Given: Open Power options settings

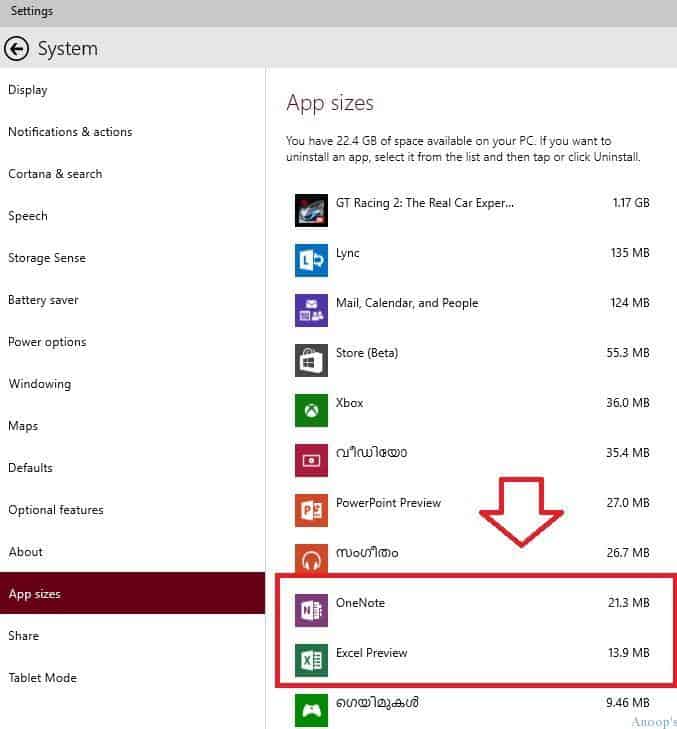Looking at the screenshot, I should (133, 342).
